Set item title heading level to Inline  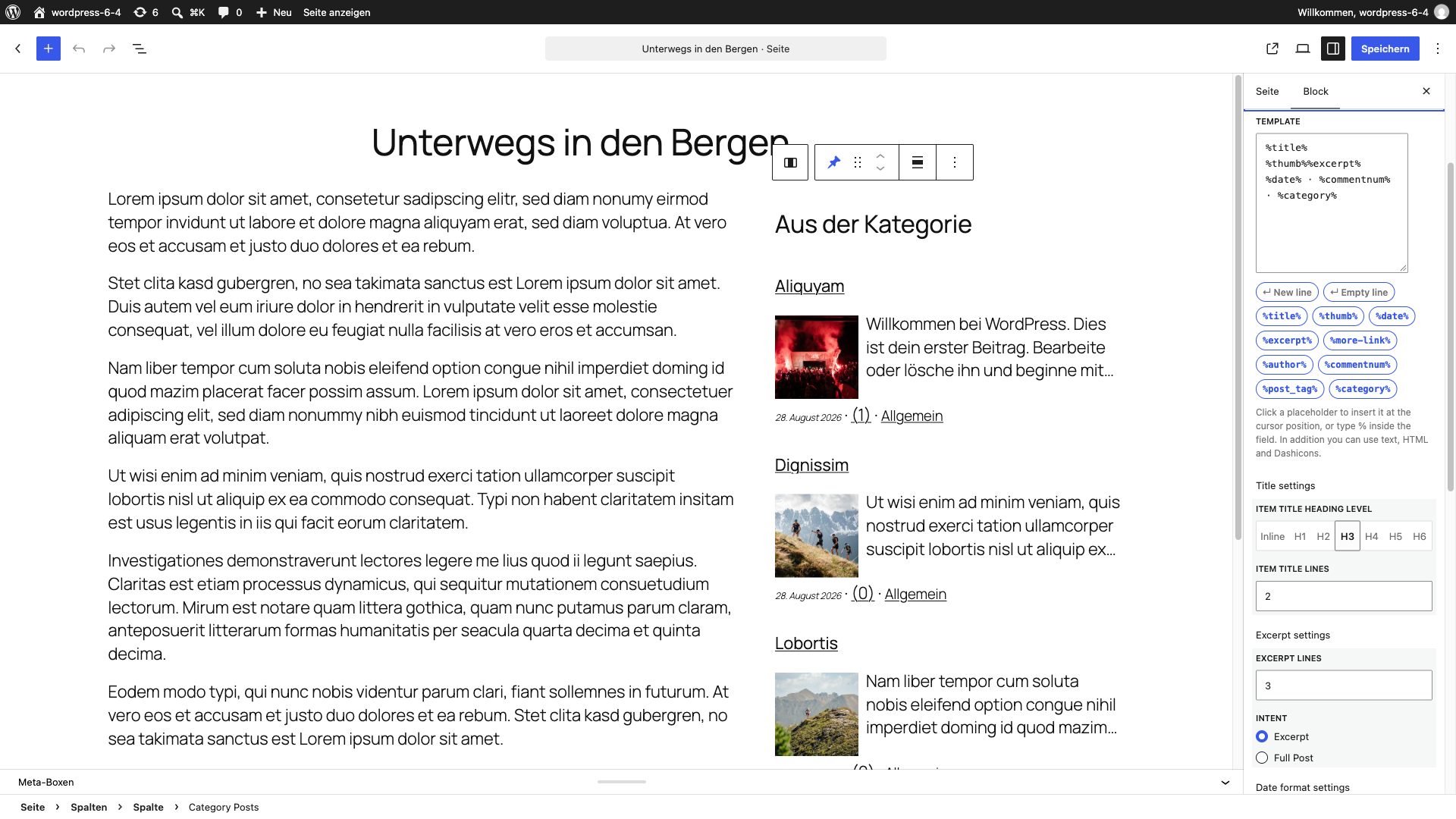pyautogui.click(x=1272, y=536)
